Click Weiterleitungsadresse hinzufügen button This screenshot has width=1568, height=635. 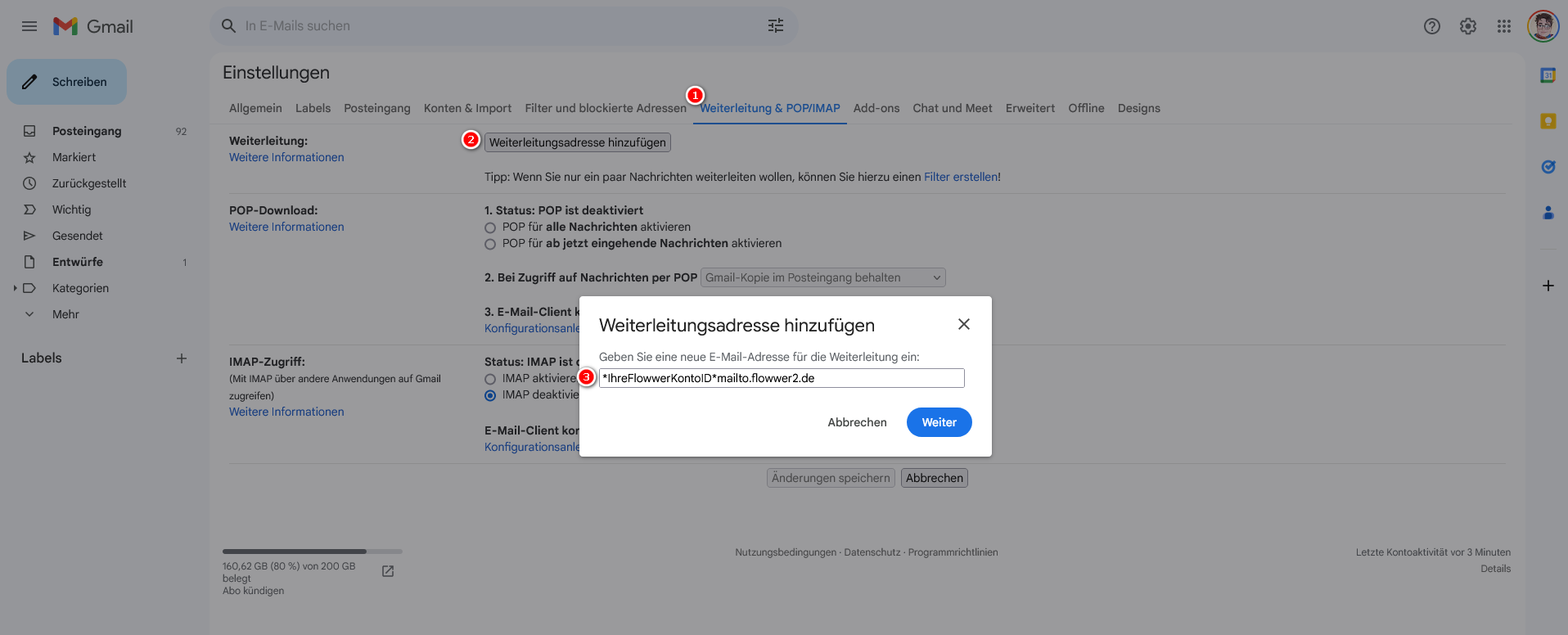pyautogui.click(x=578, y=142)
